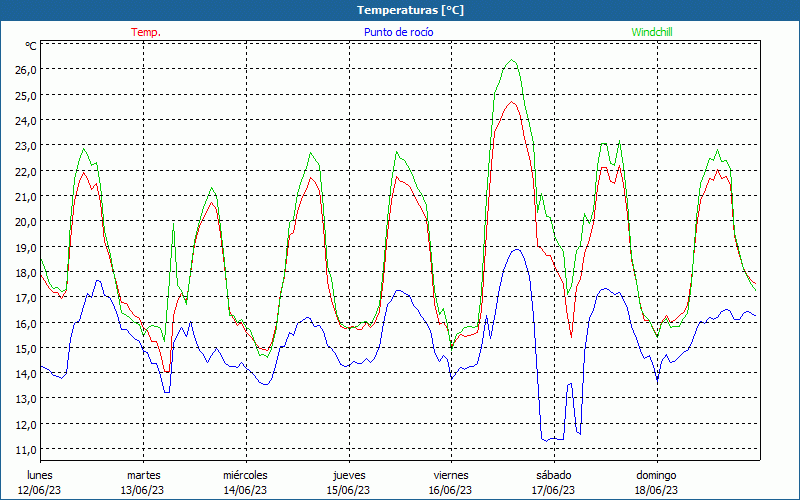Click the 'sábado' day label
This screenshot has width=800, height=500.
[554, 475]
